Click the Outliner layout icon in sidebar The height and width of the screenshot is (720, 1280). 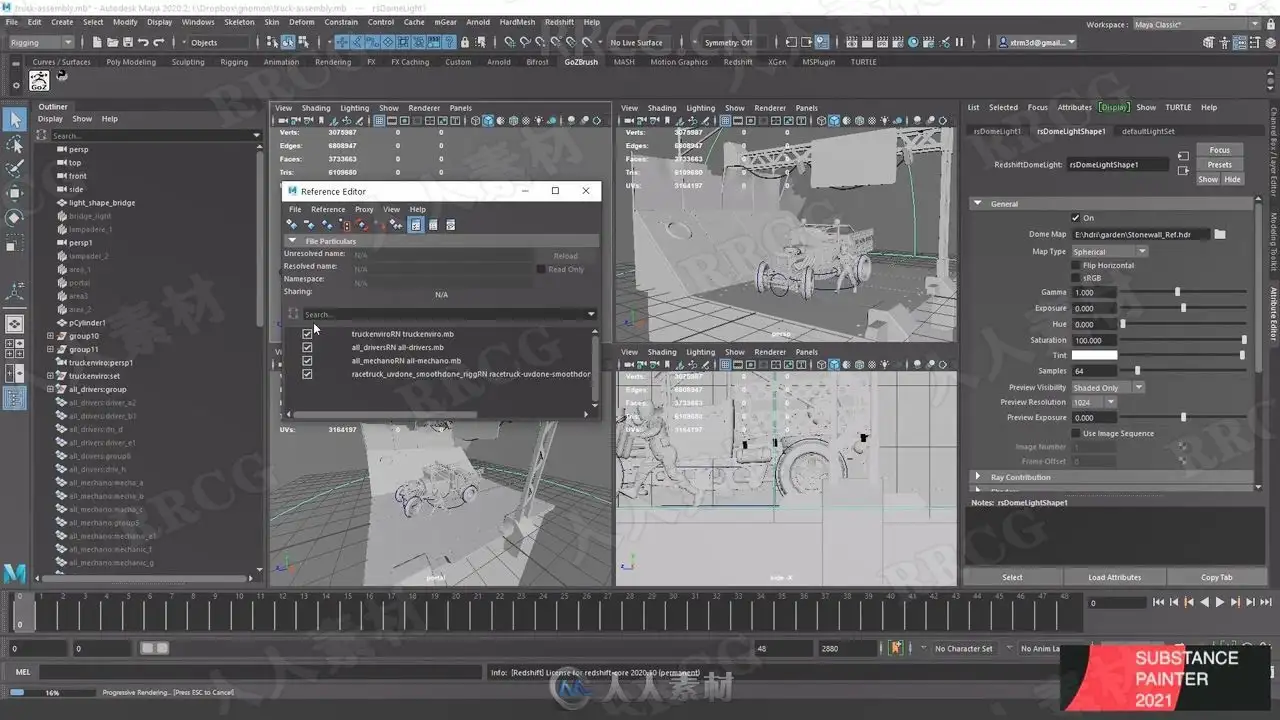click(15, 398)
